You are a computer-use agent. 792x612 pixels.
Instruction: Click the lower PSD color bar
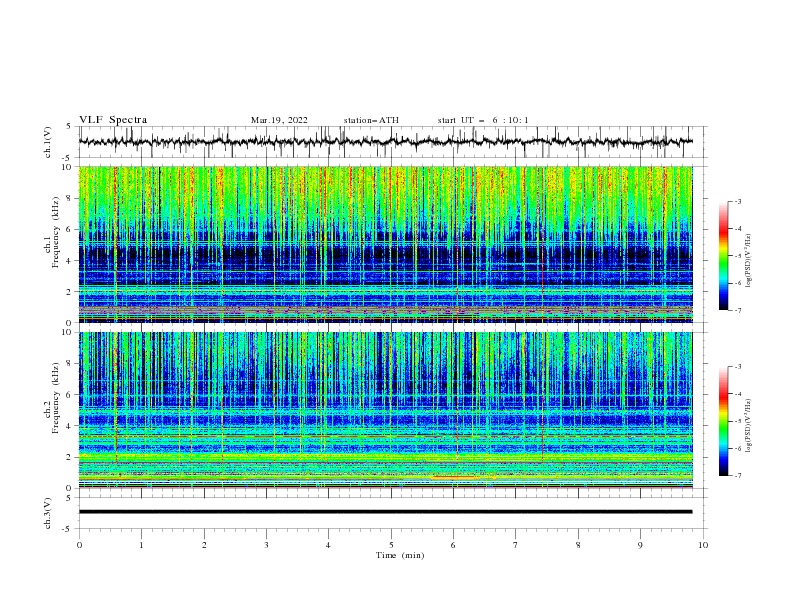(x=723, y=421)
